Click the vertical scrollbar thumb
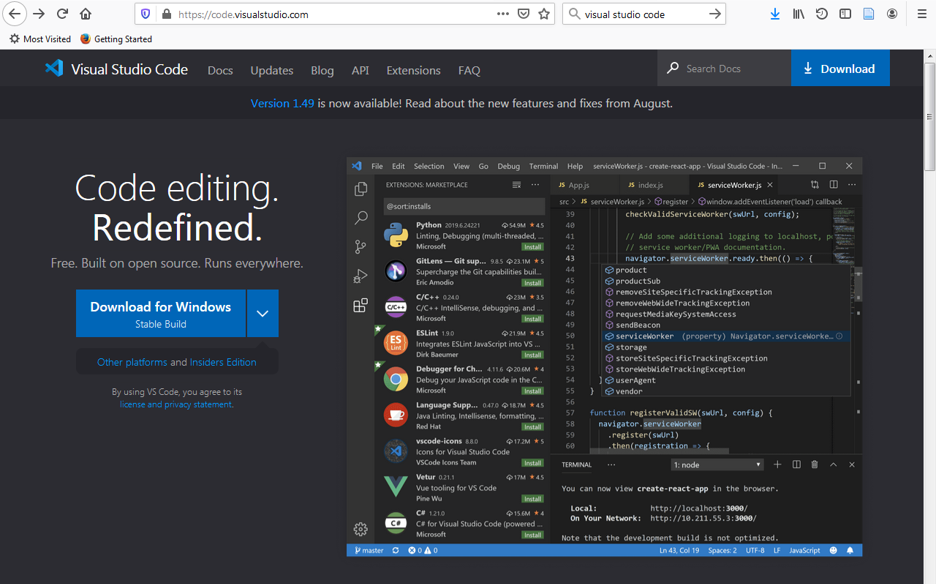The width and height of the screenshot is (936, 584). (x=929, y=116)
